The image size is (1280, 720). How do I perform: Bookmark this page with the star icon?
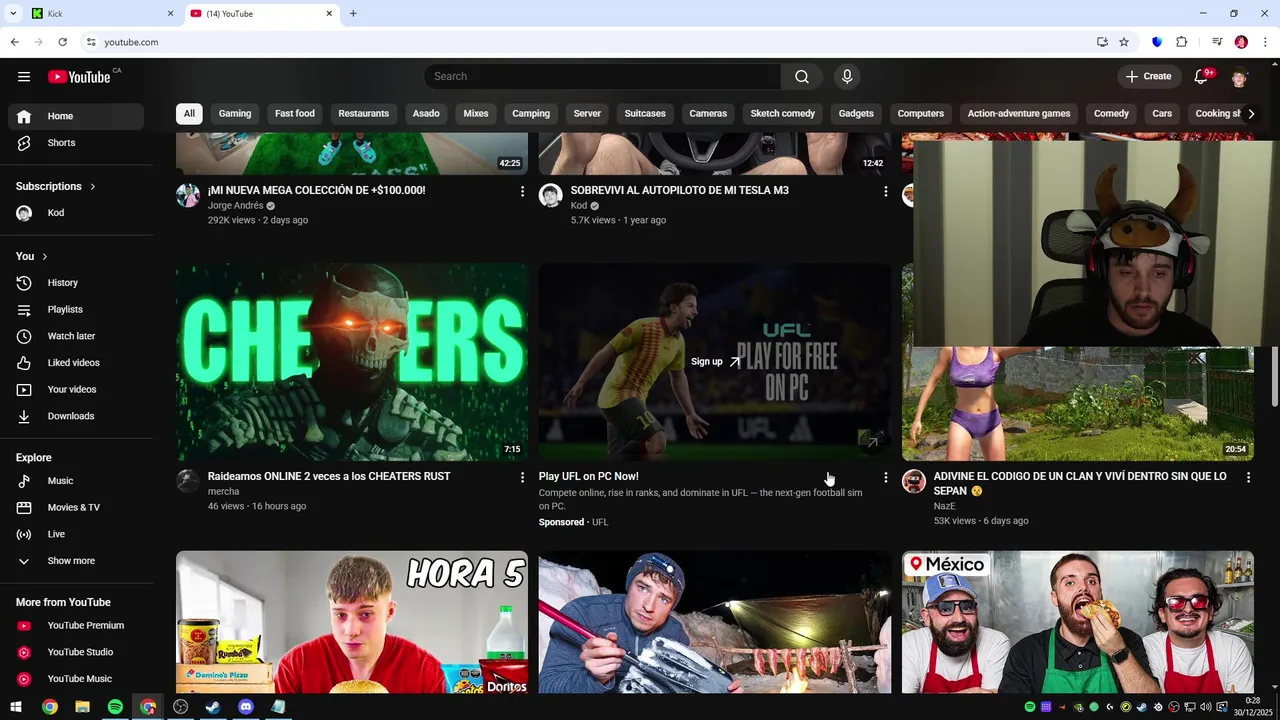click(x=1124, y=42)
